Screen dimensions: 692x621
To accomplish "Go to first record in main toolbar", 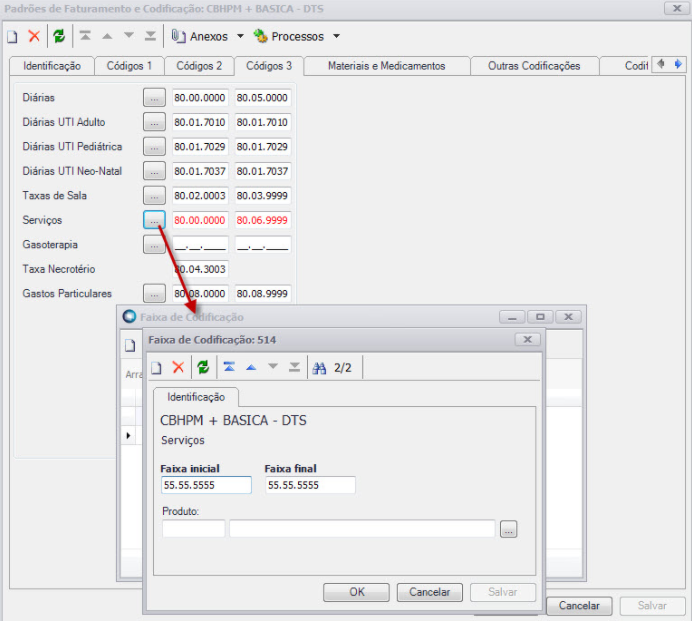I will [x=85, y=35].
